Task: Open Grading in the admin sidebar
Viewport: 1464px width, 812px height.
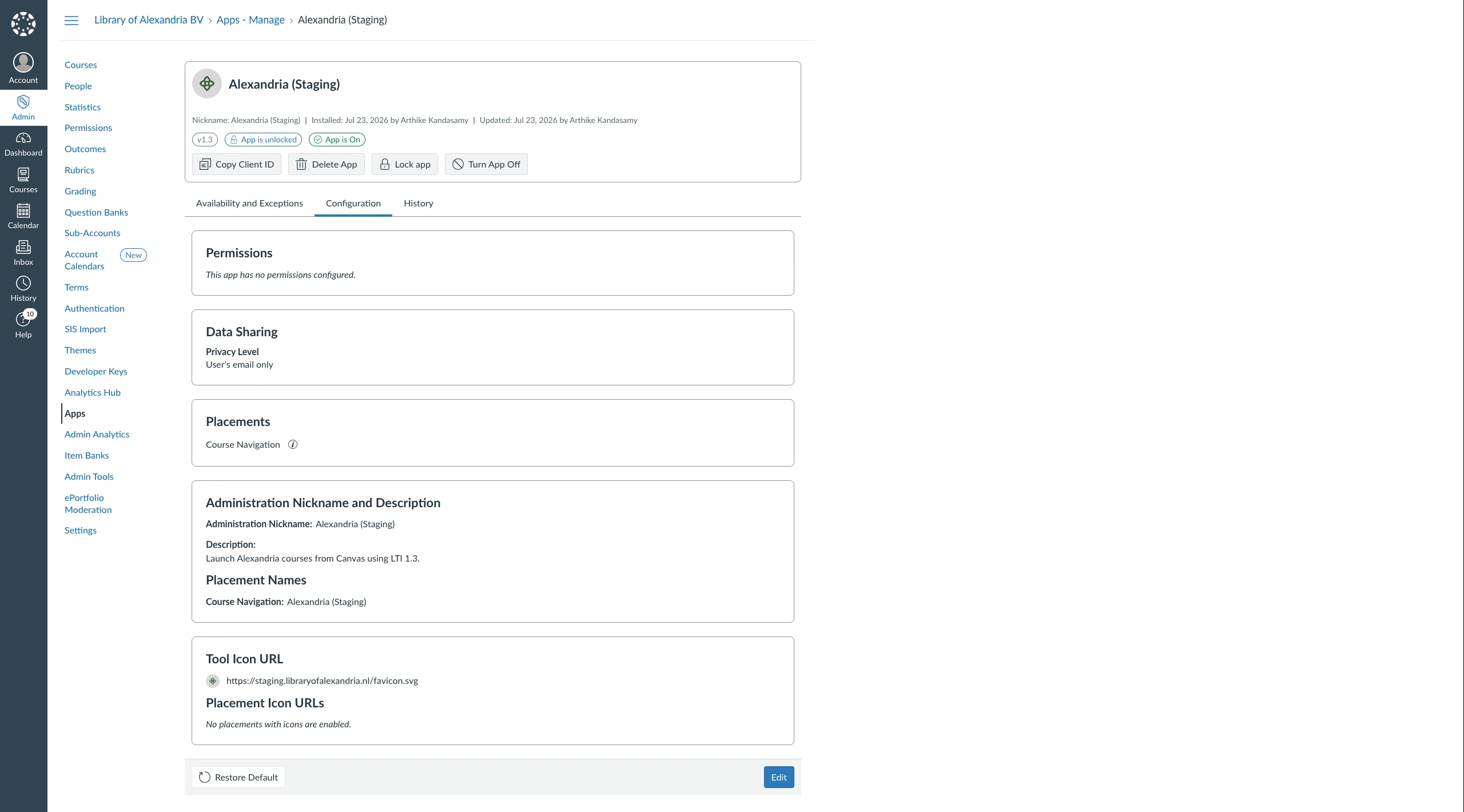Action: [80, 192]
